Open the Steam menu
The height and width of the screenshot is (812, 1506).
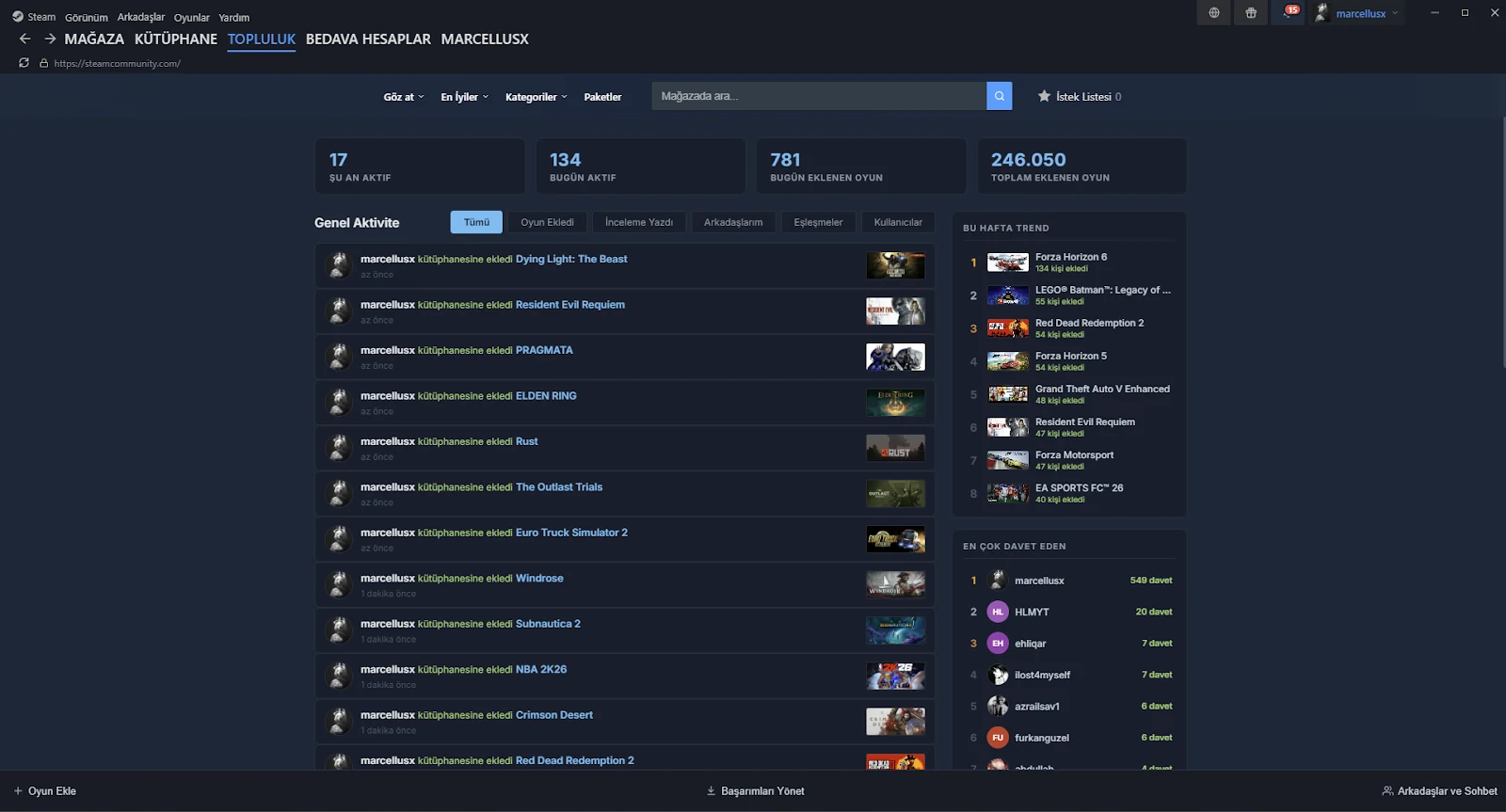[41, 17]
